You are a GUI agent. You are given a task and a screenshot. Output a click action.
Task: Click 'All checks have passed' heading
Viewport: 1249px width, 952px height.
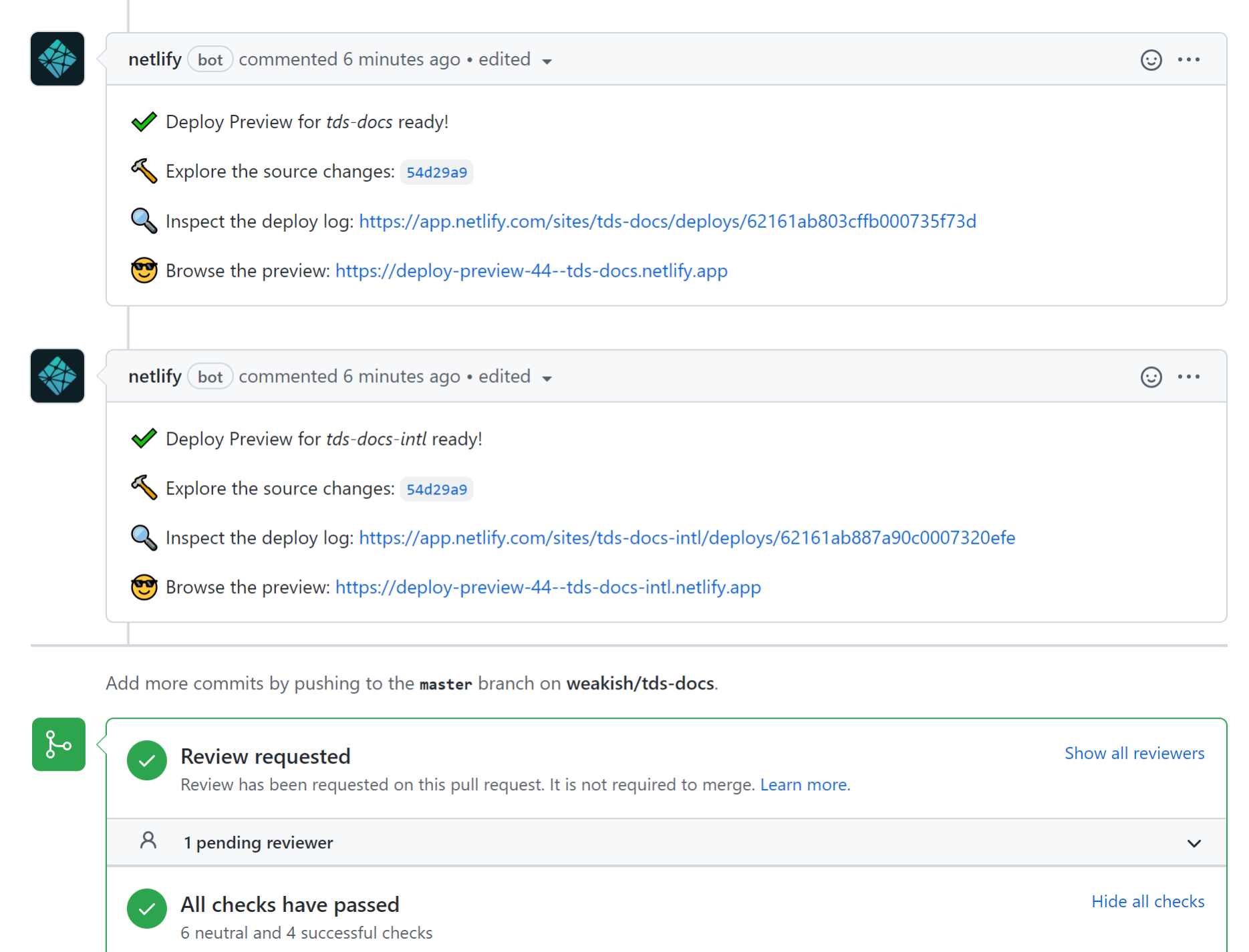(290, 905)
